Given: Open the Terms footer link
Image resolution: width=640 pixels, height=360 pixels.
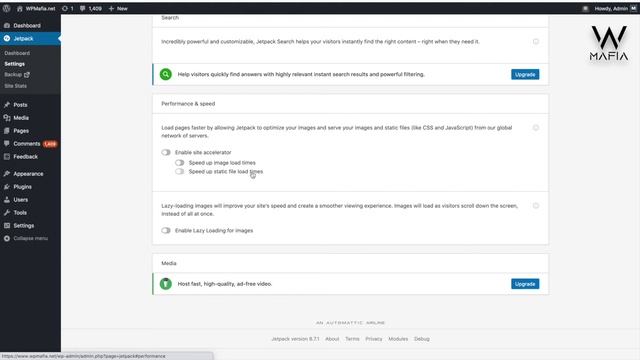Looking at the screenshot, I should pyautogui.click(x=352, y=339).
